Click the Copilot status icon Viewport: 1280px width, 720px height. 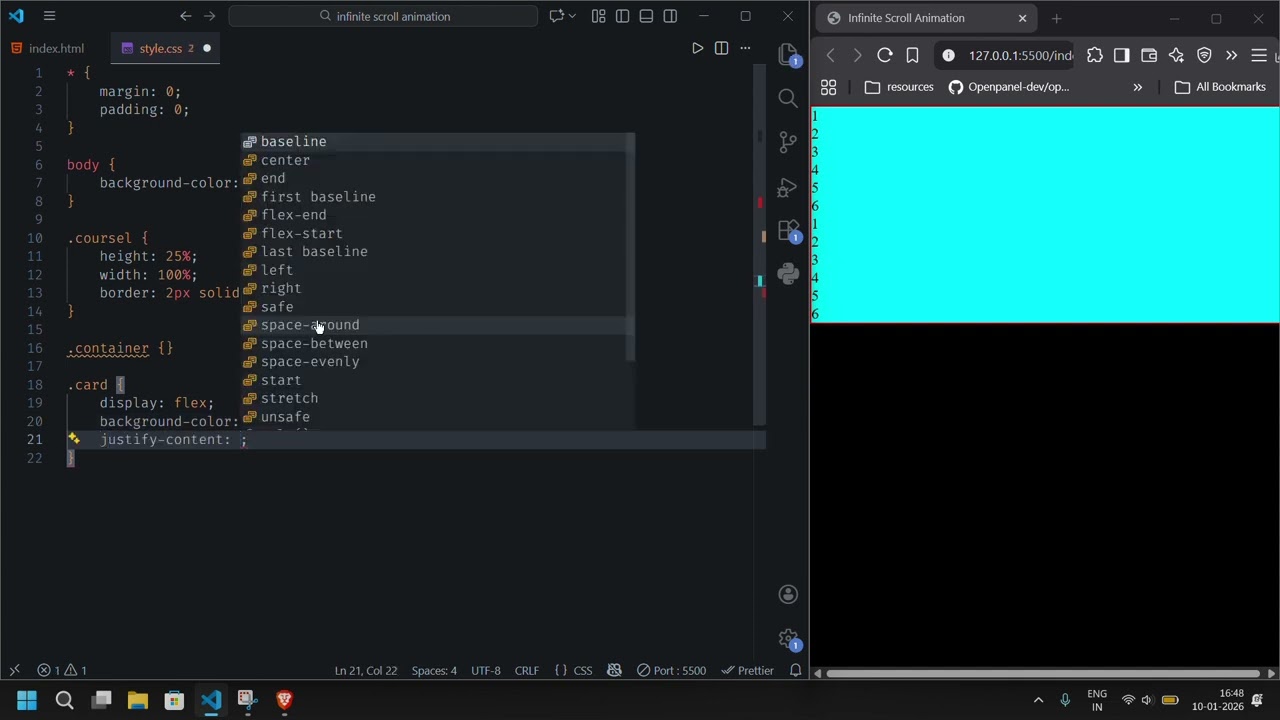coord(615,670)
